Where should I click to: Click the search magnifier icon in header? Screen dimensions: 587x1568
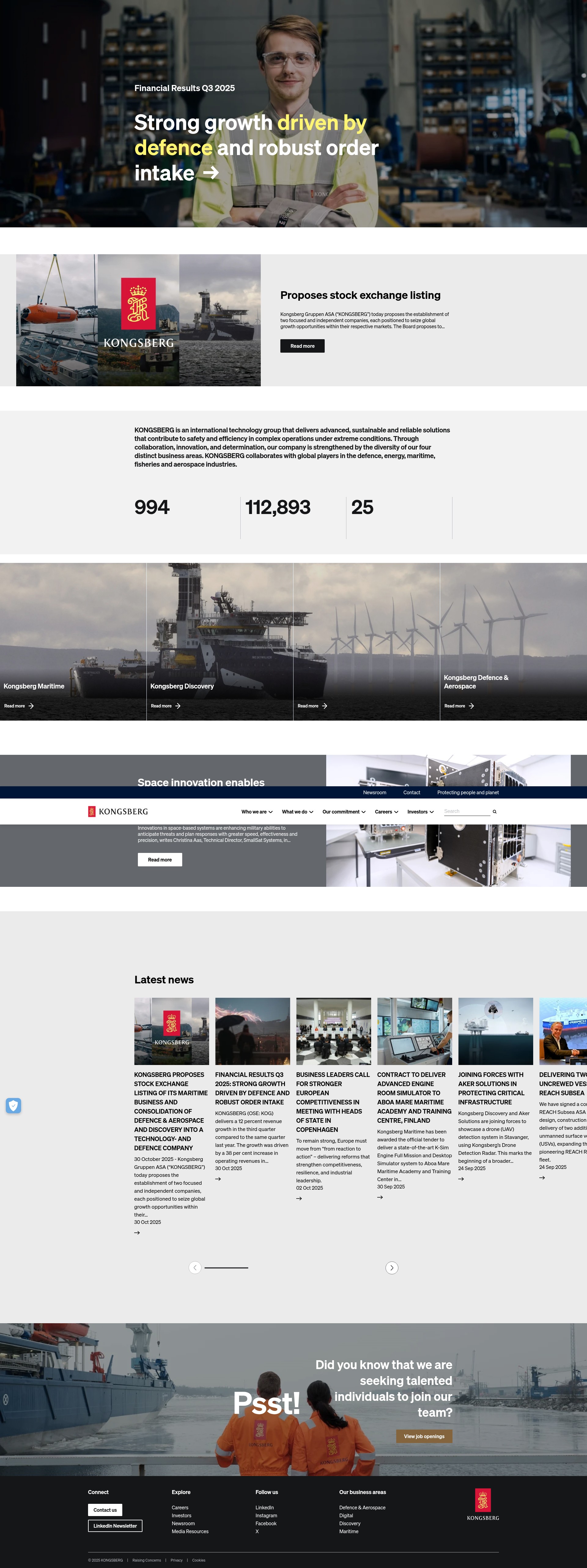tap(494, 811)
